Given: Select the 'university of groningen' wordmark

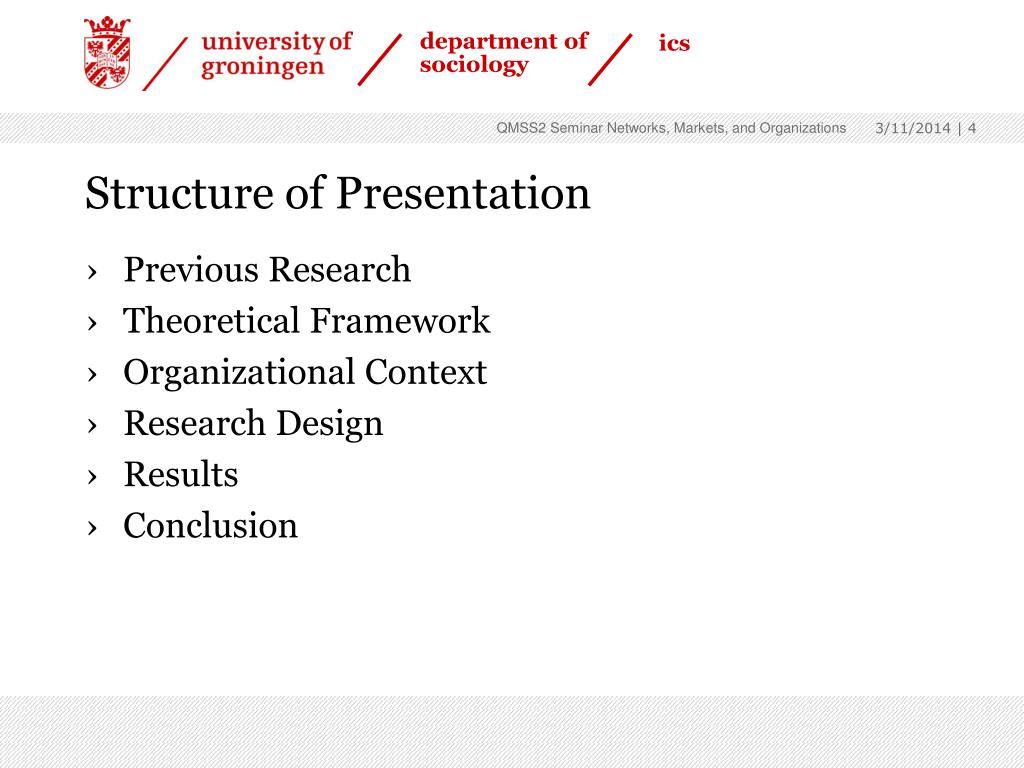Looking at the screenshot, I should (276, 54).
